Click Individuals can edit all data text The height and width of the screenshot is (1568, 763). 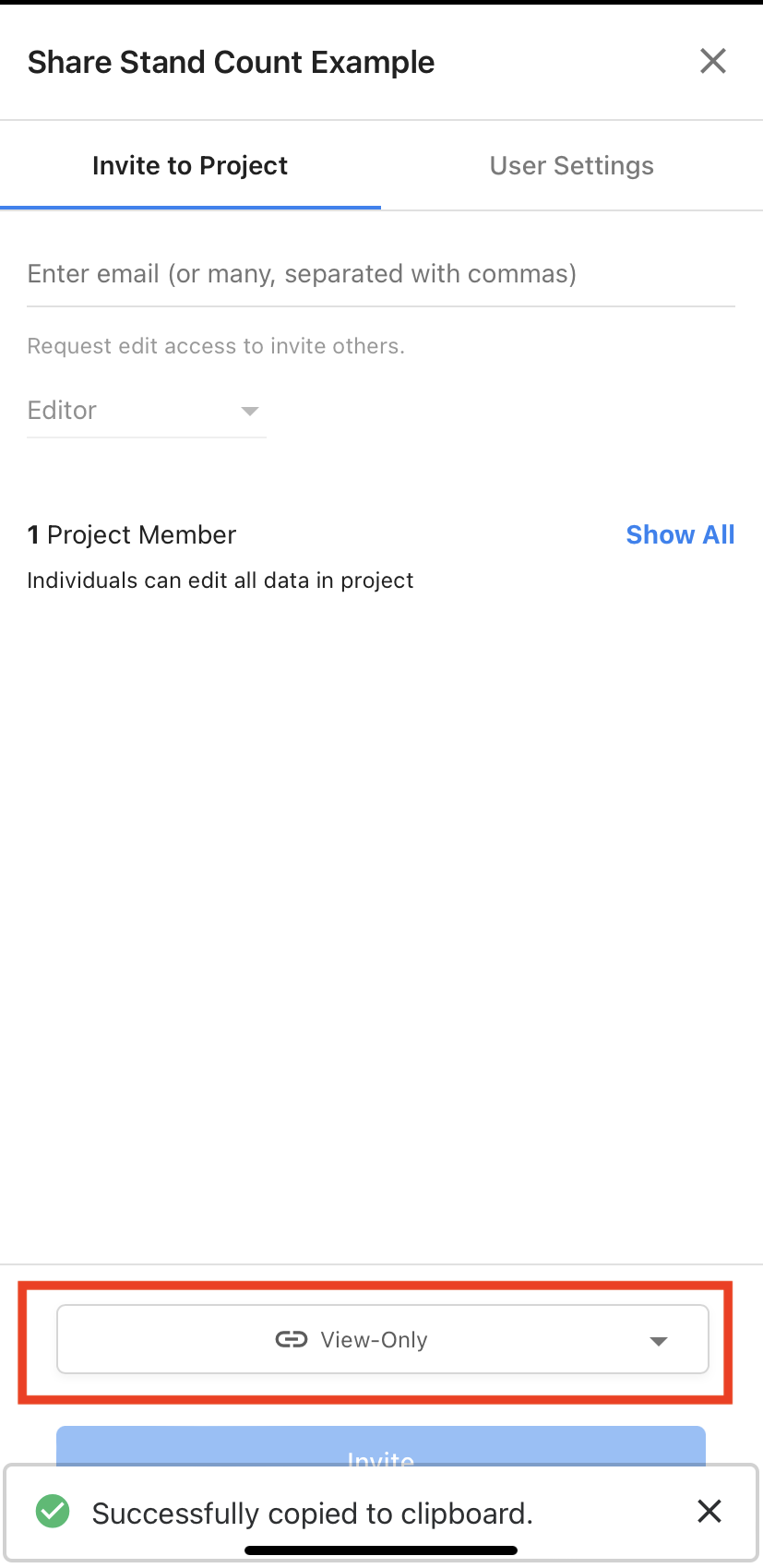click(221, 581)
